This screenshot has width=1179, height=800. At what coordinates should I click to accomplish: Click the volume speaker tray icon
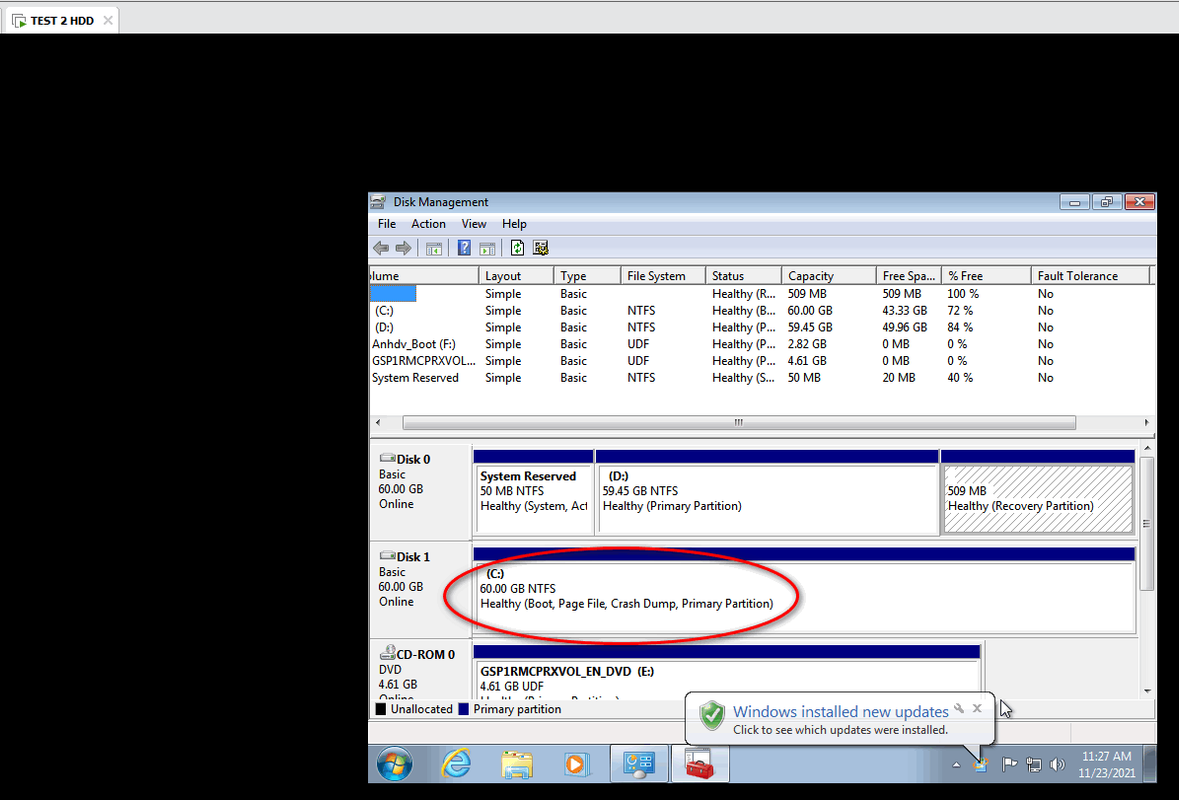[x=1057, y=765]
